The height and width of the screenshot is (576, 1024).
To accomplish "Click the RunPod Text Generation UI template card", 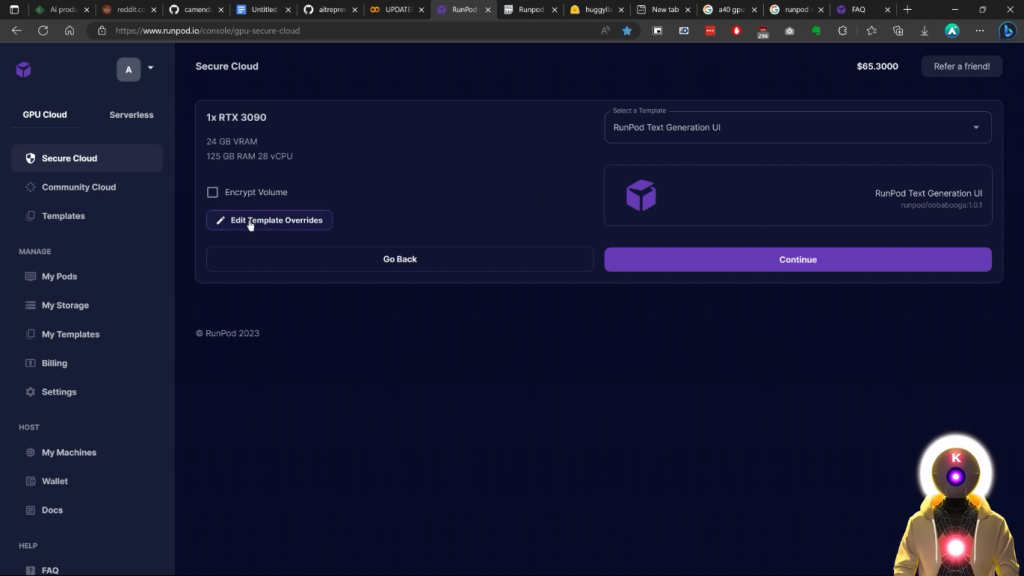I will [x=797, y=195].
